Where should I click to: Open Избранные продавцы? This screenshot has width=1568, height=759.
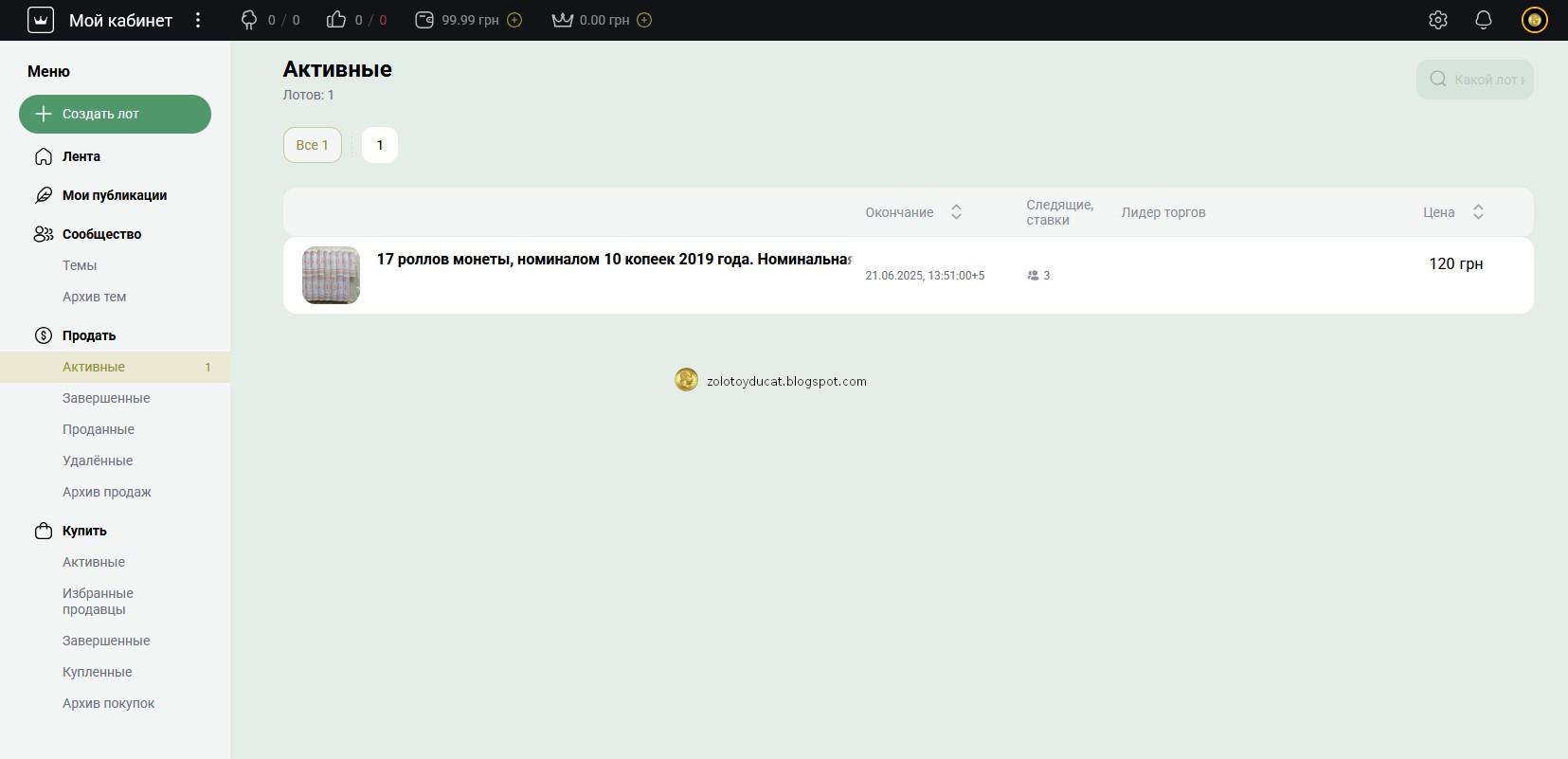[x=98, y=601]
